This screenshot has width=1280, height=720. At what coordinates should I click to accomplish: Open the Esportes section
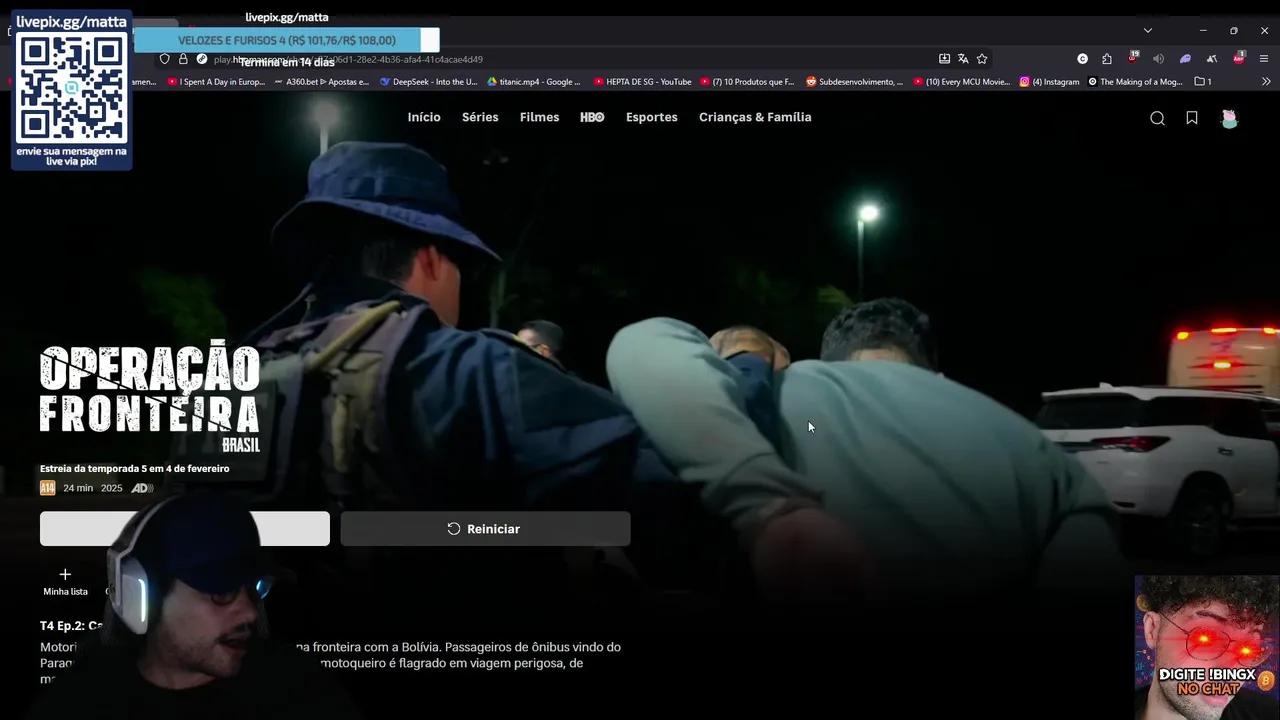click(652, 117)
